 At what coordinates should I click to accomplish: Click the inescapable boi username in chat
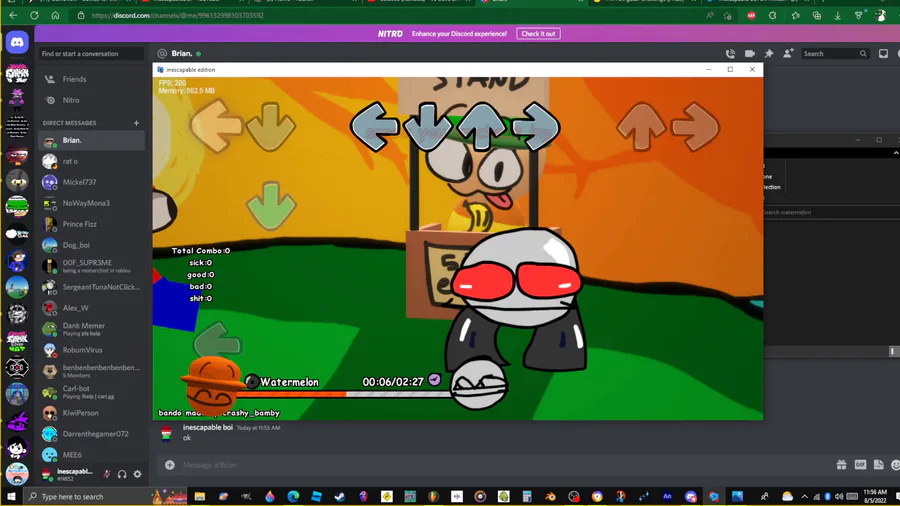pyautogui.click(x=208, y=427)
